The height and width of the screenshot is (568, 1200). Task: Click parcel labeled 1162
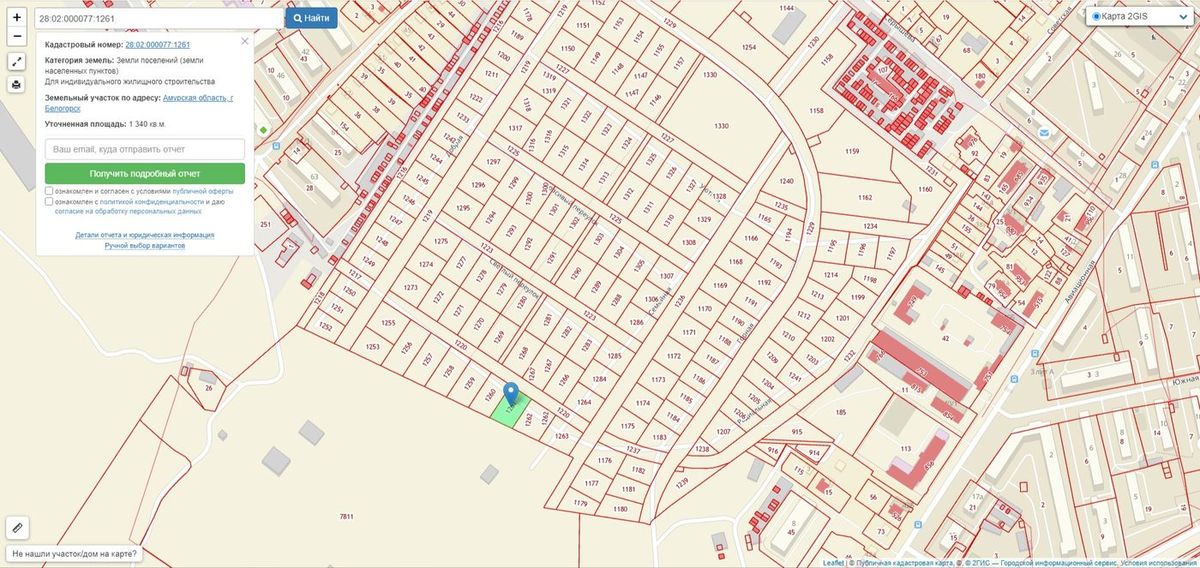(x=865, y=198)
